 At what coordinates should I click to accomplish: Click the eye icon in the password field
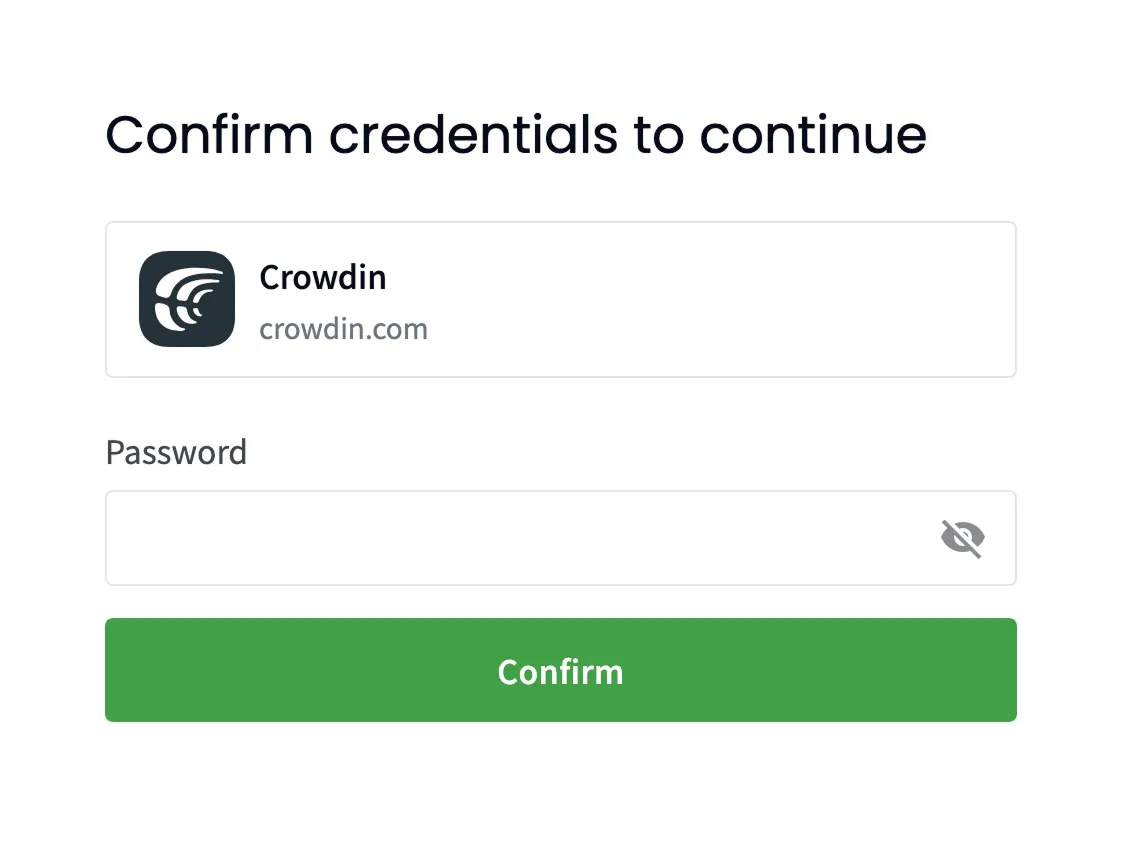point(962,537)
